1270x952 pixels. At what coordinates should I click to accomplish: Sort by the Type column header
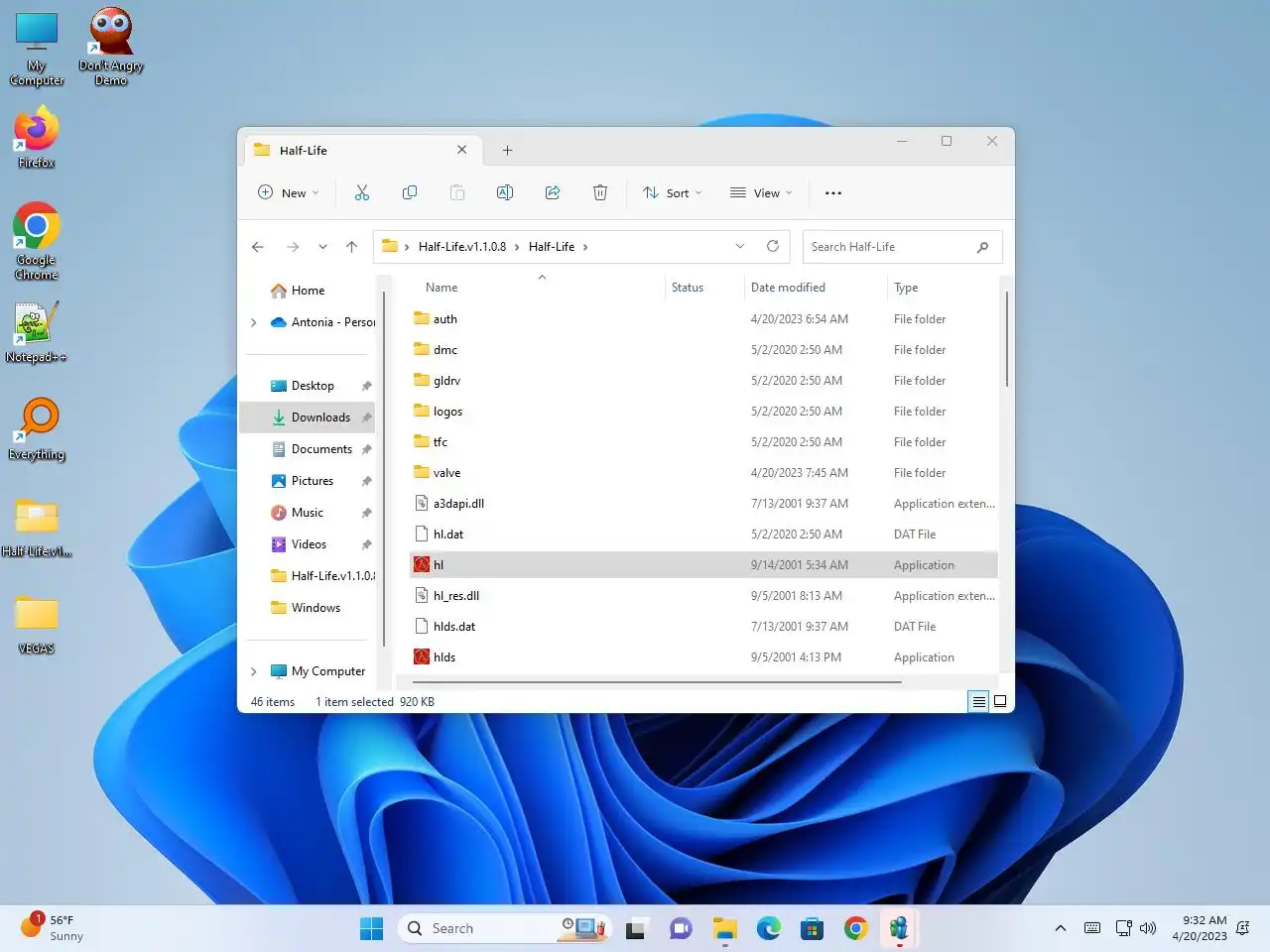pos(906,288)
